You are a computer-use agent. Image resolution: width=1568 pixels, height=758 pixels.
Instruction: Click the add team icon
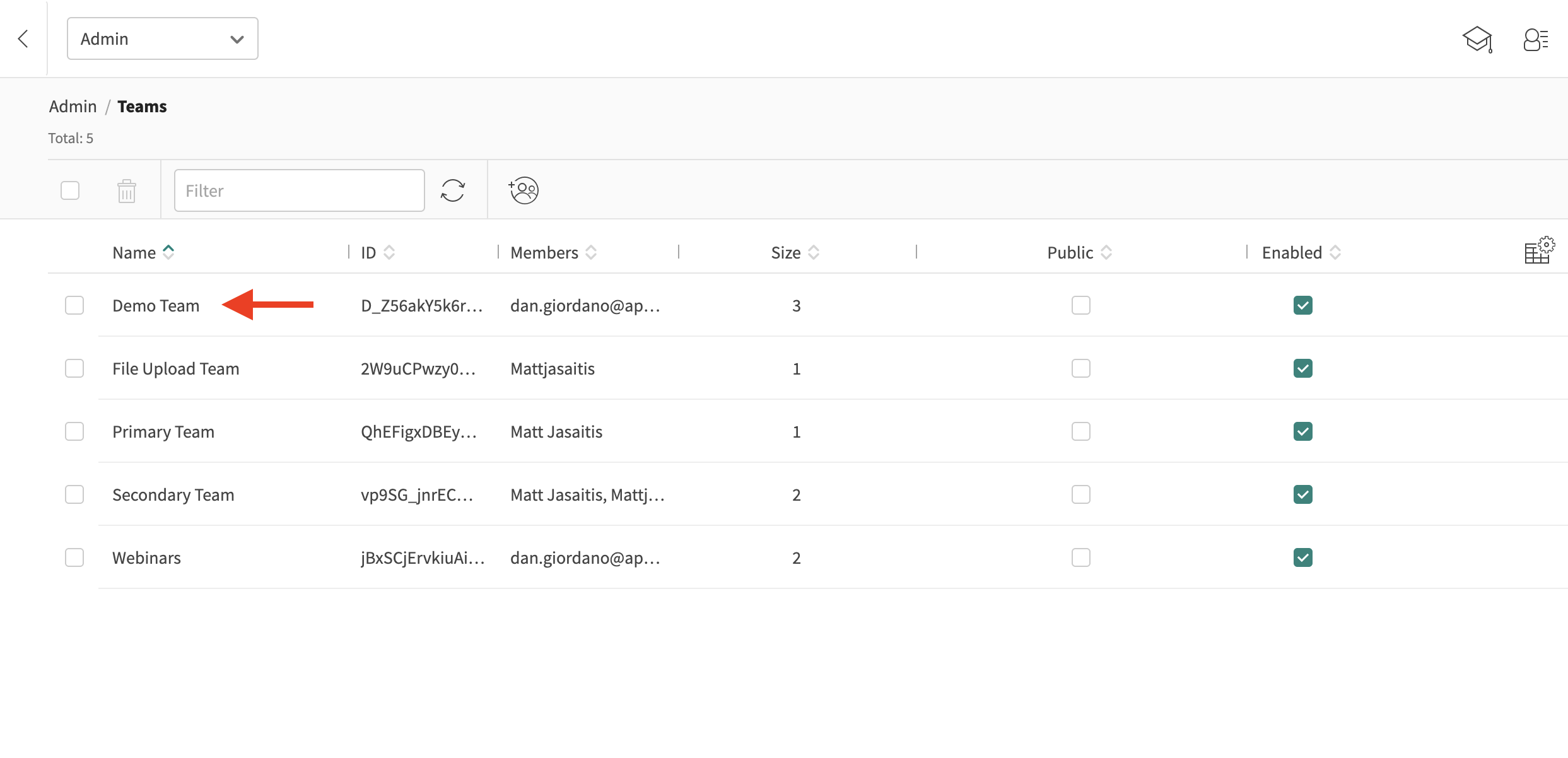(x=524, y=190)
